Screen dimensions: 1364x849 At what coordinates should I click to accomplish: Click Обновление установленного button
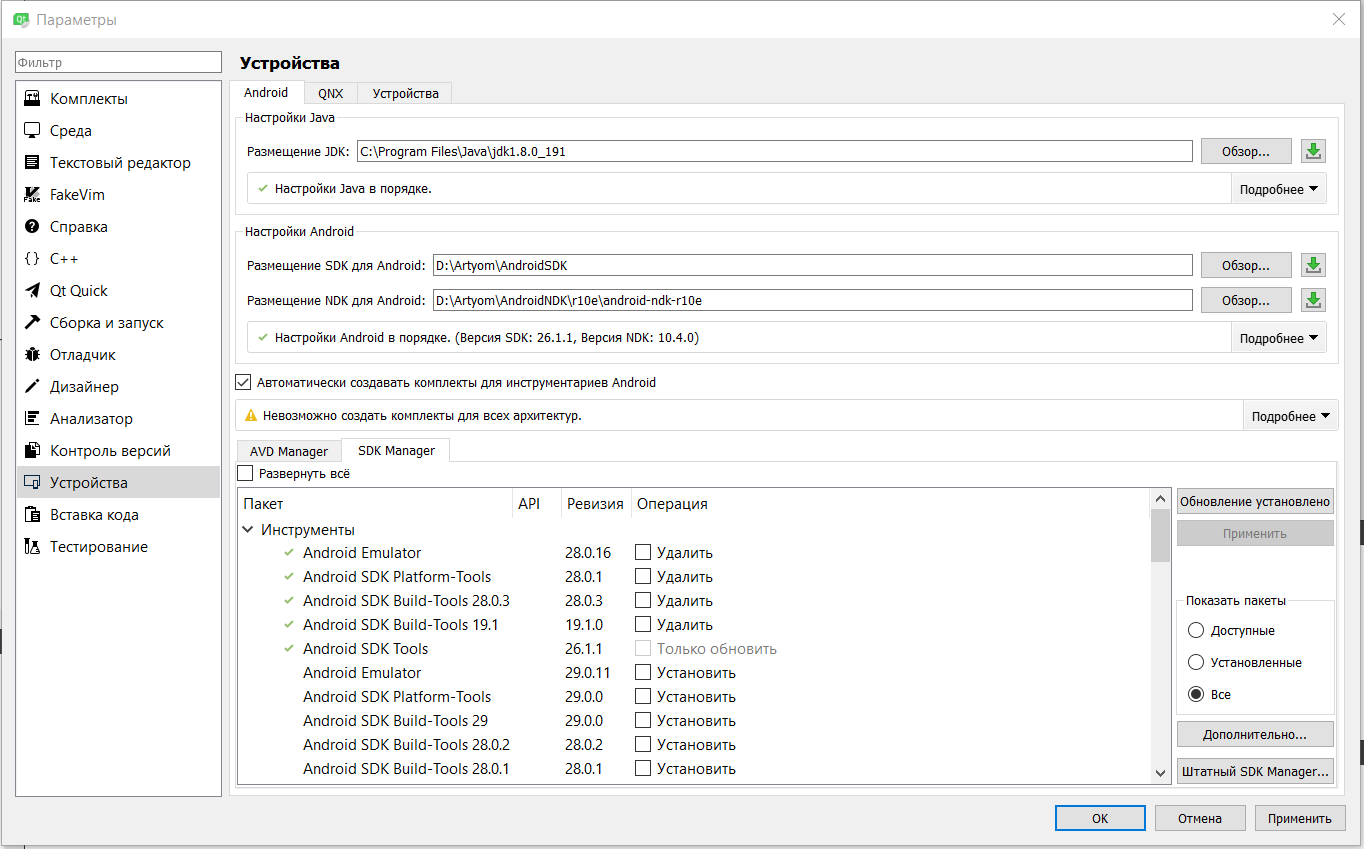pyautogui.click(x=1255, y=501)
